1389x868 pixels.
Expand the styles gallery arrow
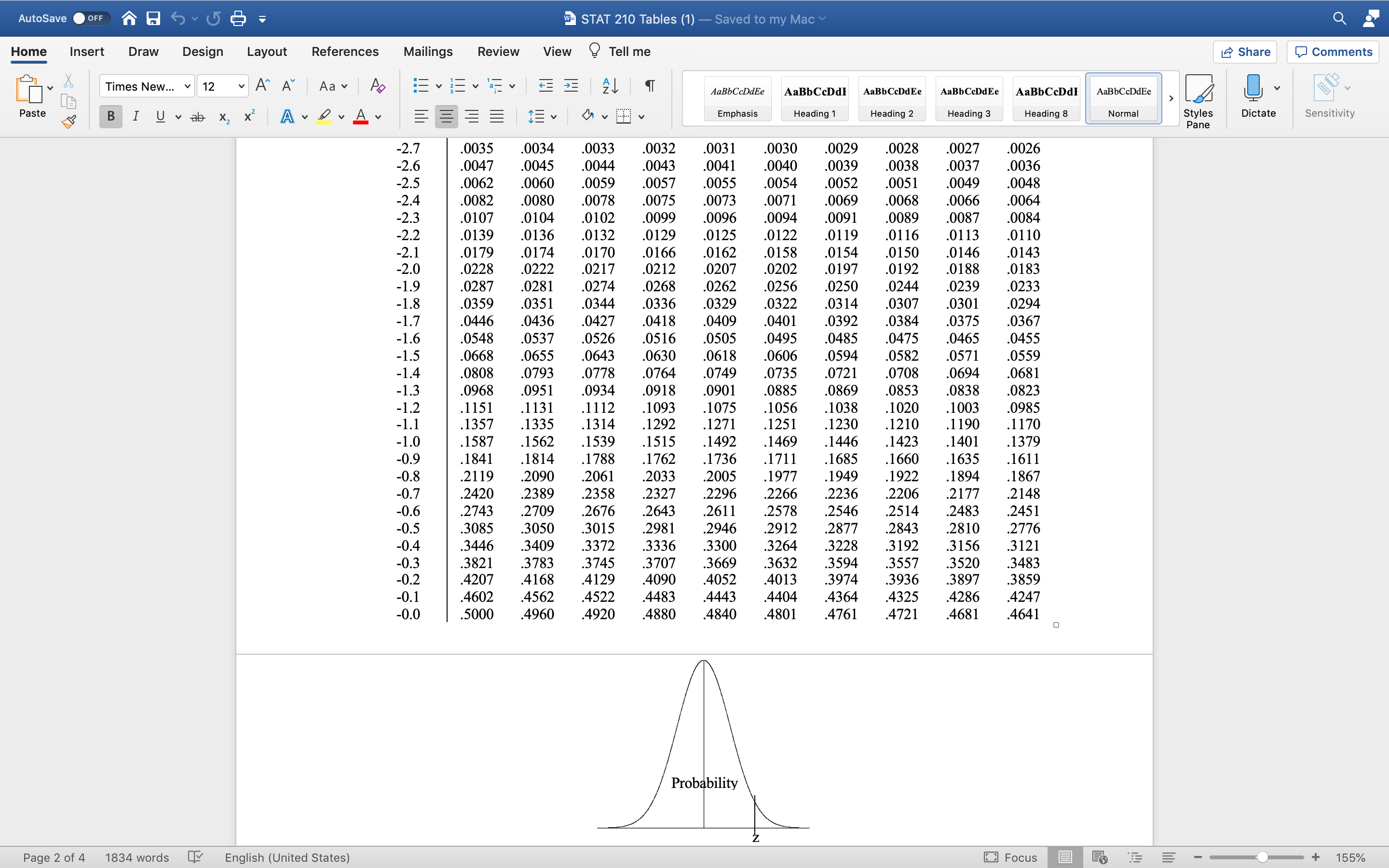coord(1171,99)
